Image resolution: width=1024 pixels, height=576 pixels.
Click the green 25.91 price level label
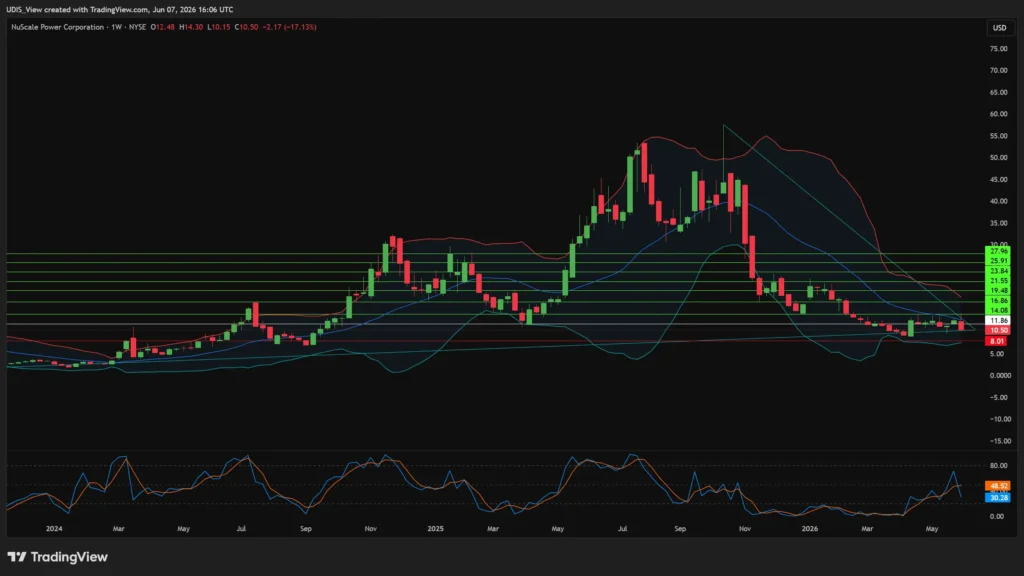point(998,261)
